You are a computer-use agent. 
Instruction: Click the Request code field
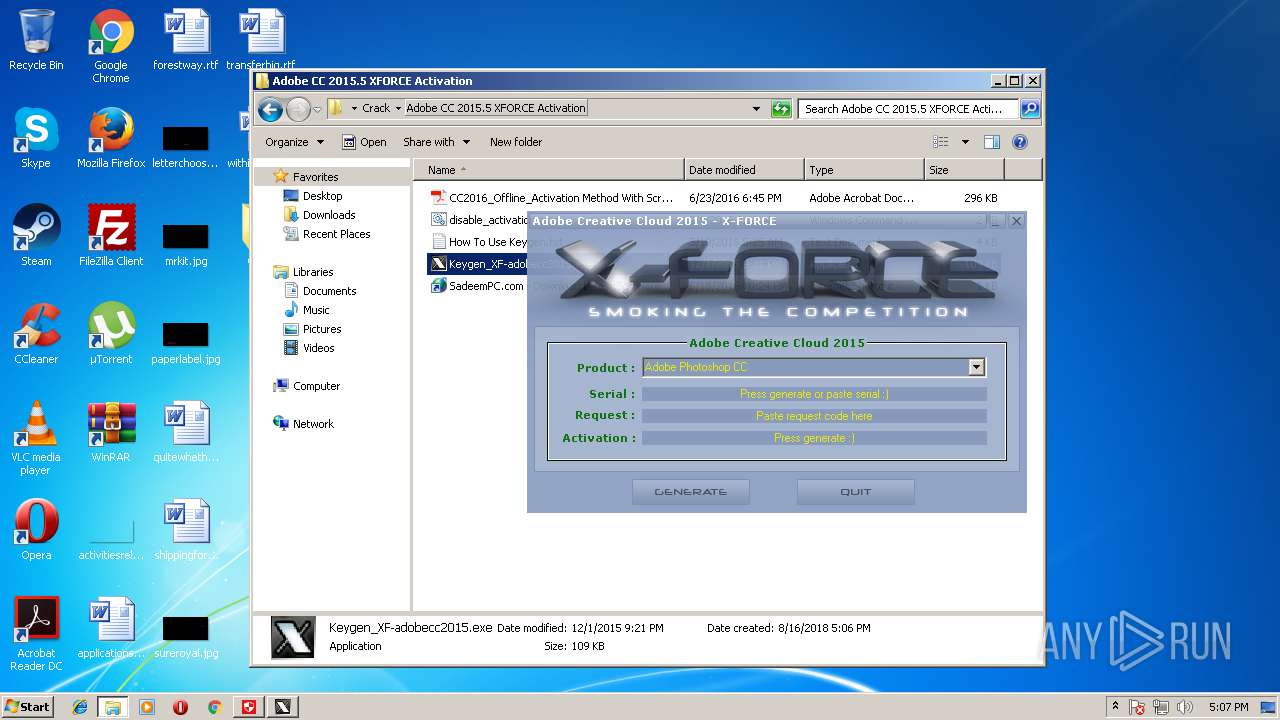point(814,416)
